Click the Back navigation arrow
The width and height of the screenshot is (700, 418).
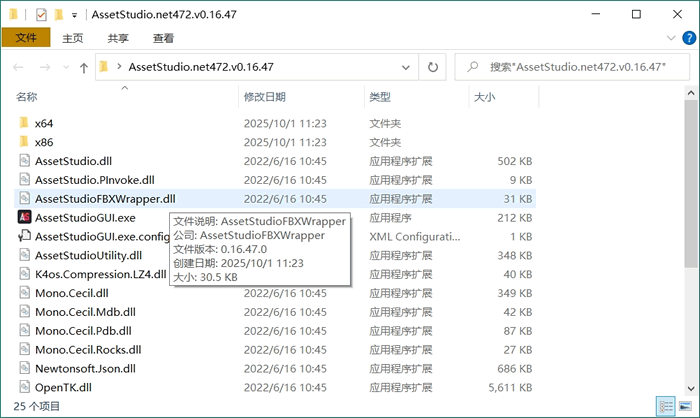pyautogui.click(x=19, y=67)
